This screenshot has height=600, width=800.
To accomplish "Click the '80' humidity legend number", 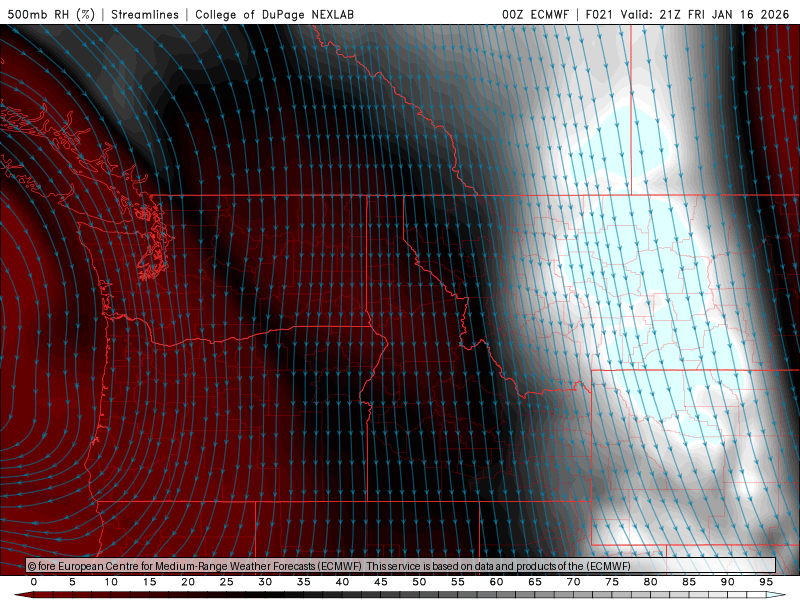I will [650, 582].
